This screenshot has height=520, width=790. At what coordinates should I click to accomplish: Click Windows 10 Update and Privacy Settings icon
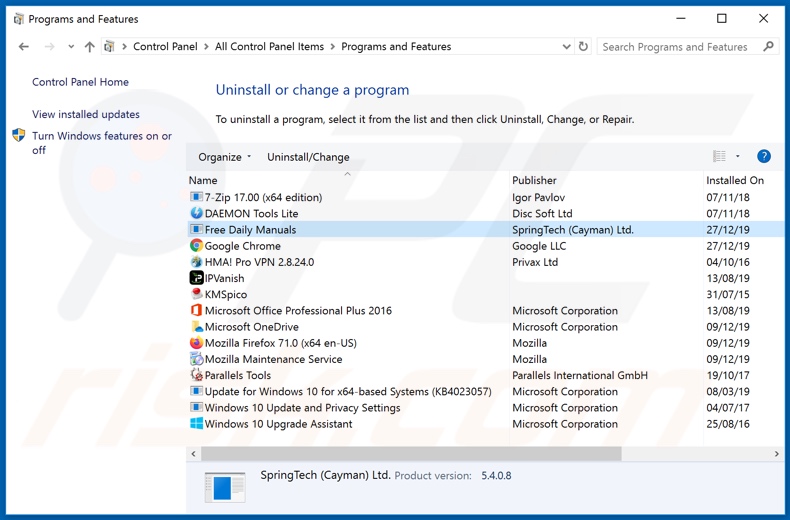(196, 407)
